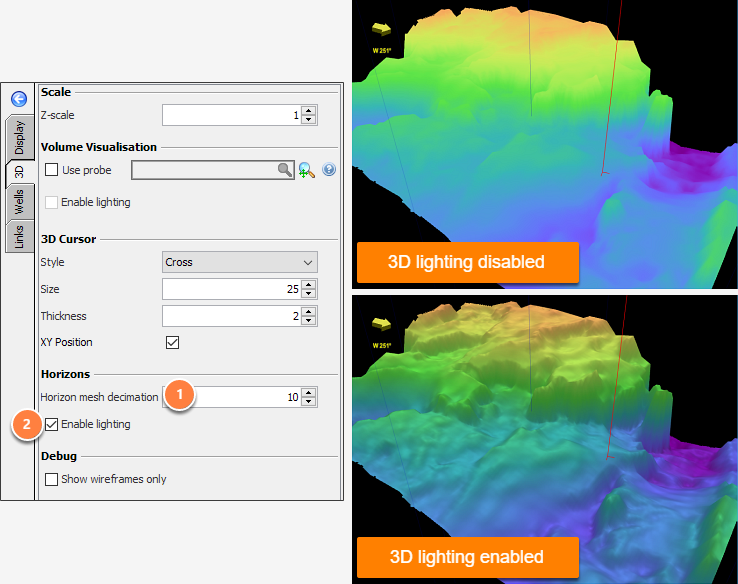The image size is (738, 584).
Task: Disable Horizons Enable lighting checkbox
Action: coord(51,424)
